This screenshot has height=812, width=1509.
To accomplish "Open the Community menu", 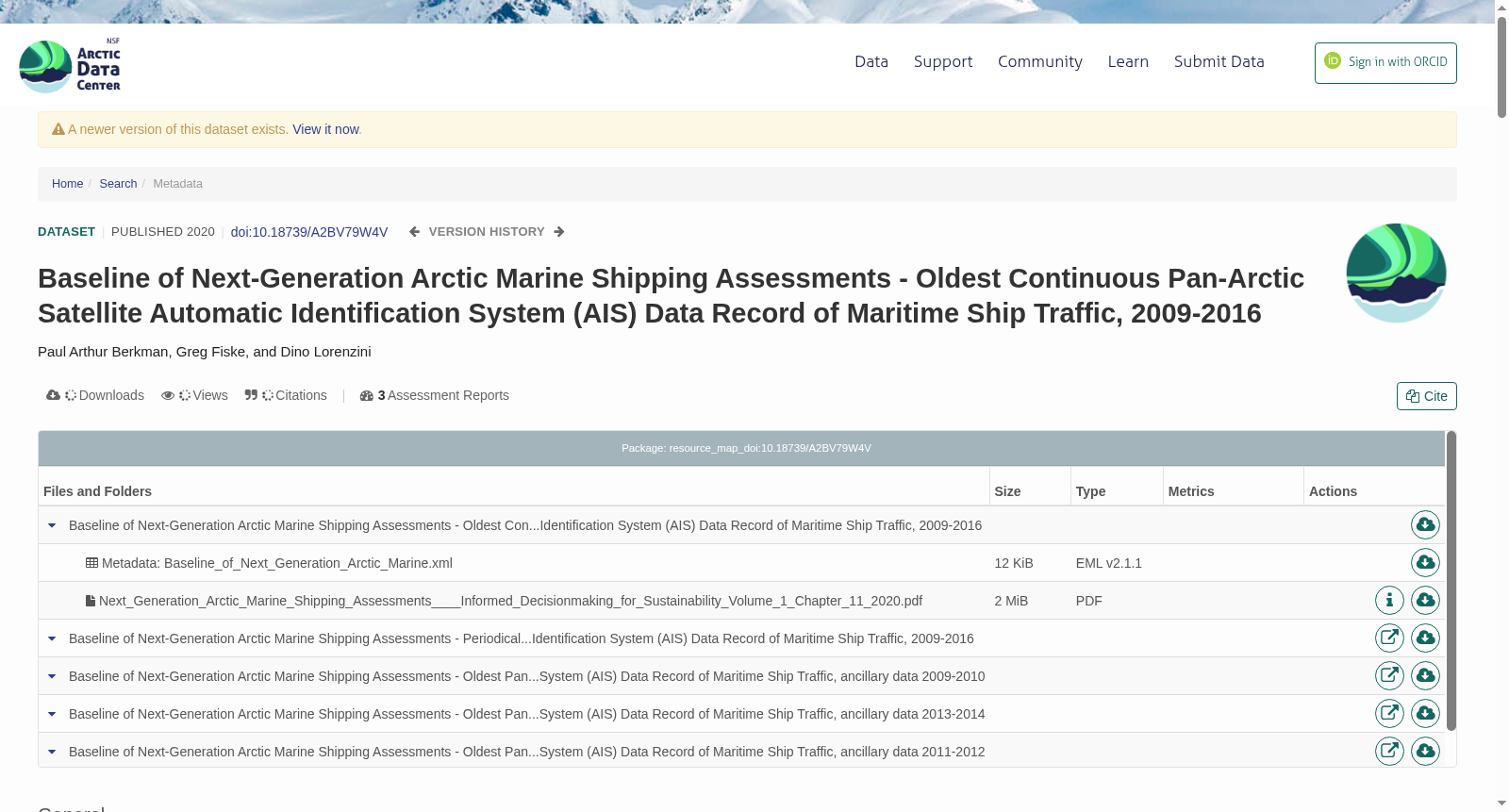I will tap(1040, 61).
